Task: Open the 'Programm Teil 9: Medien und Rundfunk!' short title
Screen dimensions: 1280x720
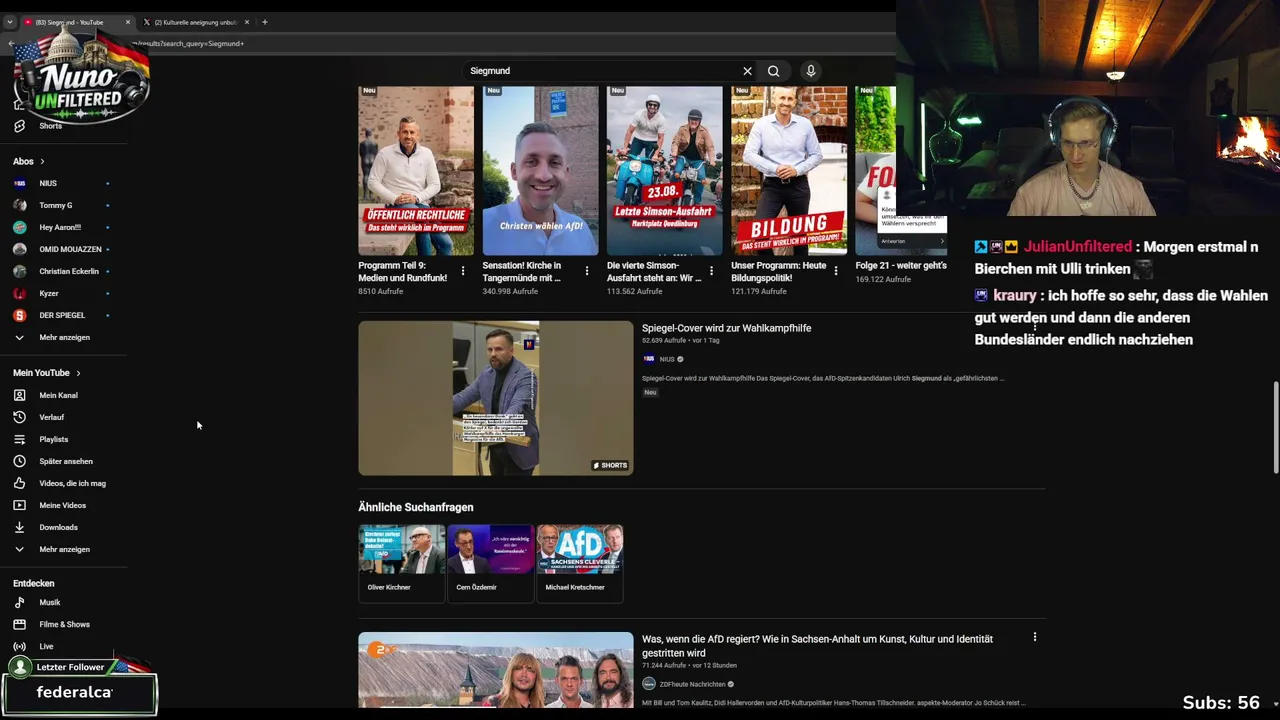Action: pyautogui.click(x=402, y=272)
